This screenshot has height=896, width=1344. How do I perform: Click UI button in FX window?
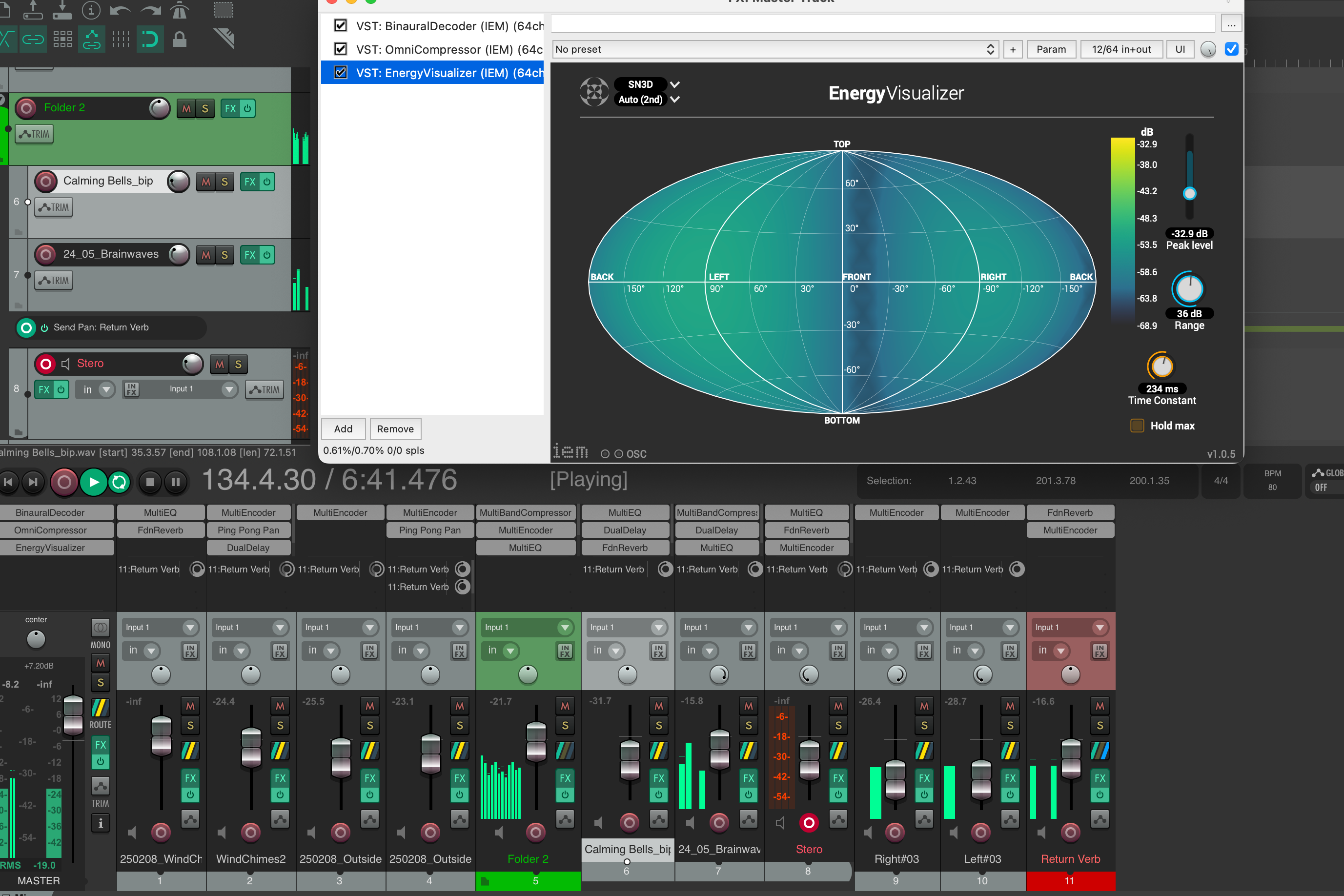[1180, 49]
